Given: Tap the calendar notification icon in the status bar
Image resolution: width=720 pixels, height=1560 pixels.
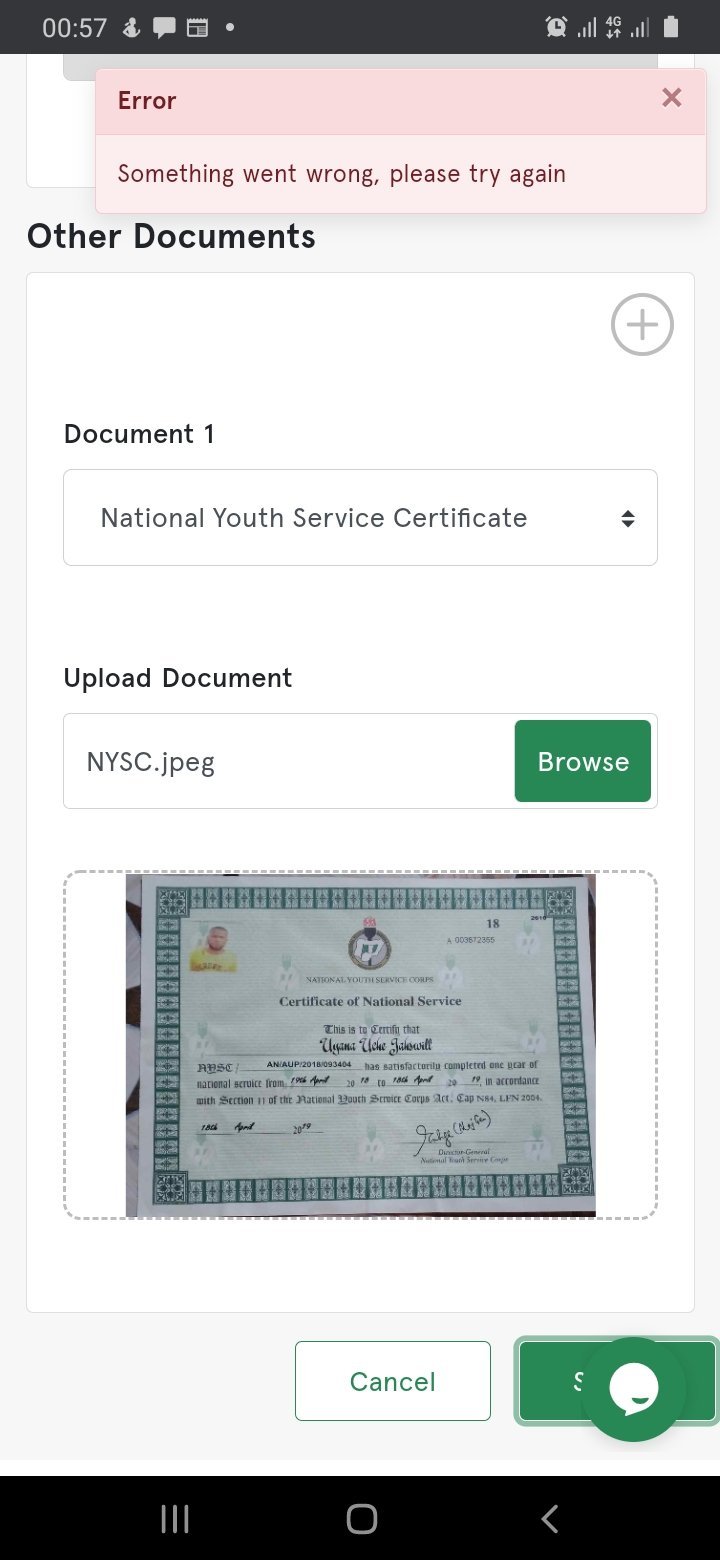Looking at the screenshot, I should coord(198,28).
